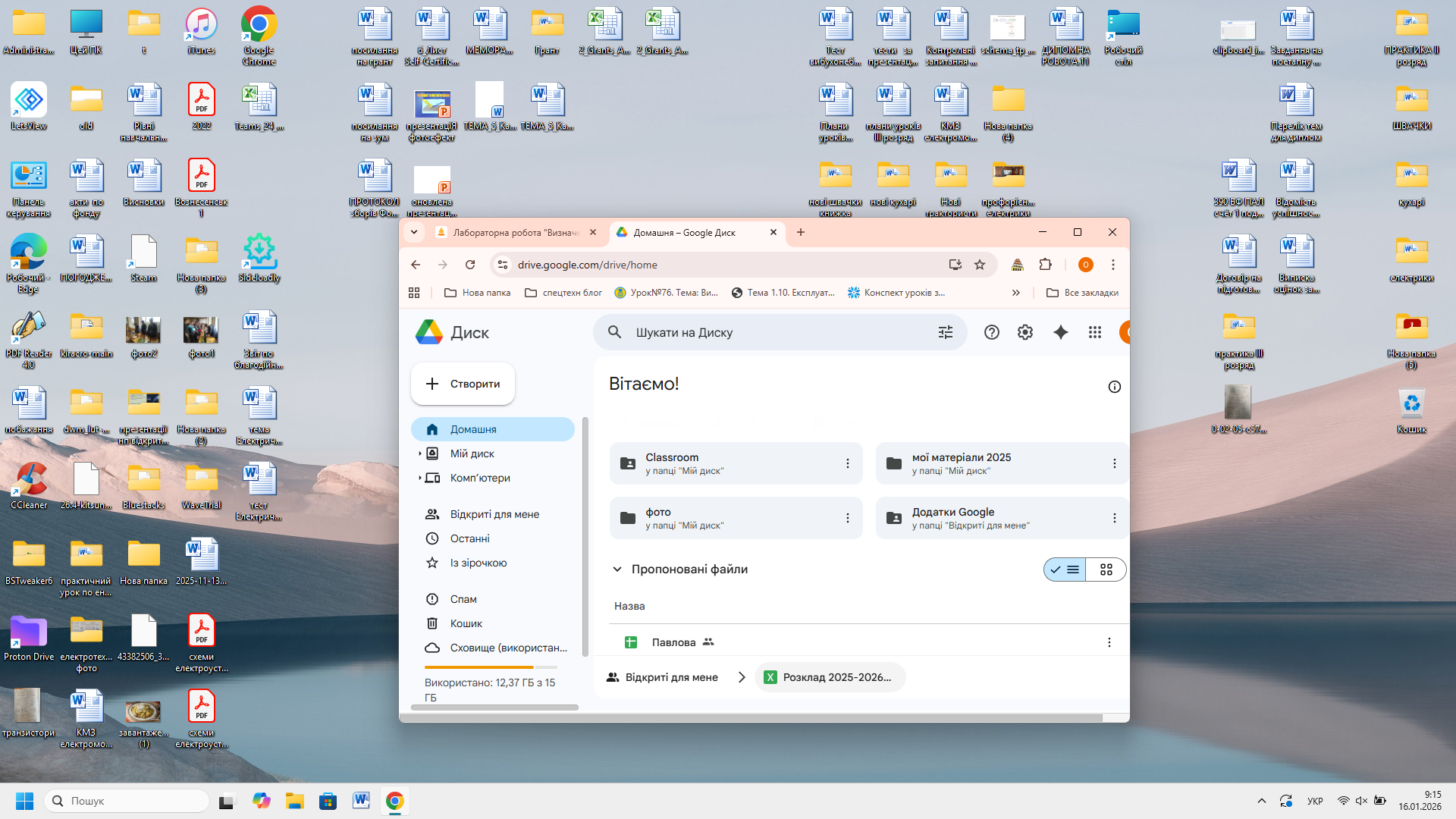Click the Gemini sparkle icon
Image resolution: width=1456 pixels, height=819 pixels.
tap(1060, 332)
